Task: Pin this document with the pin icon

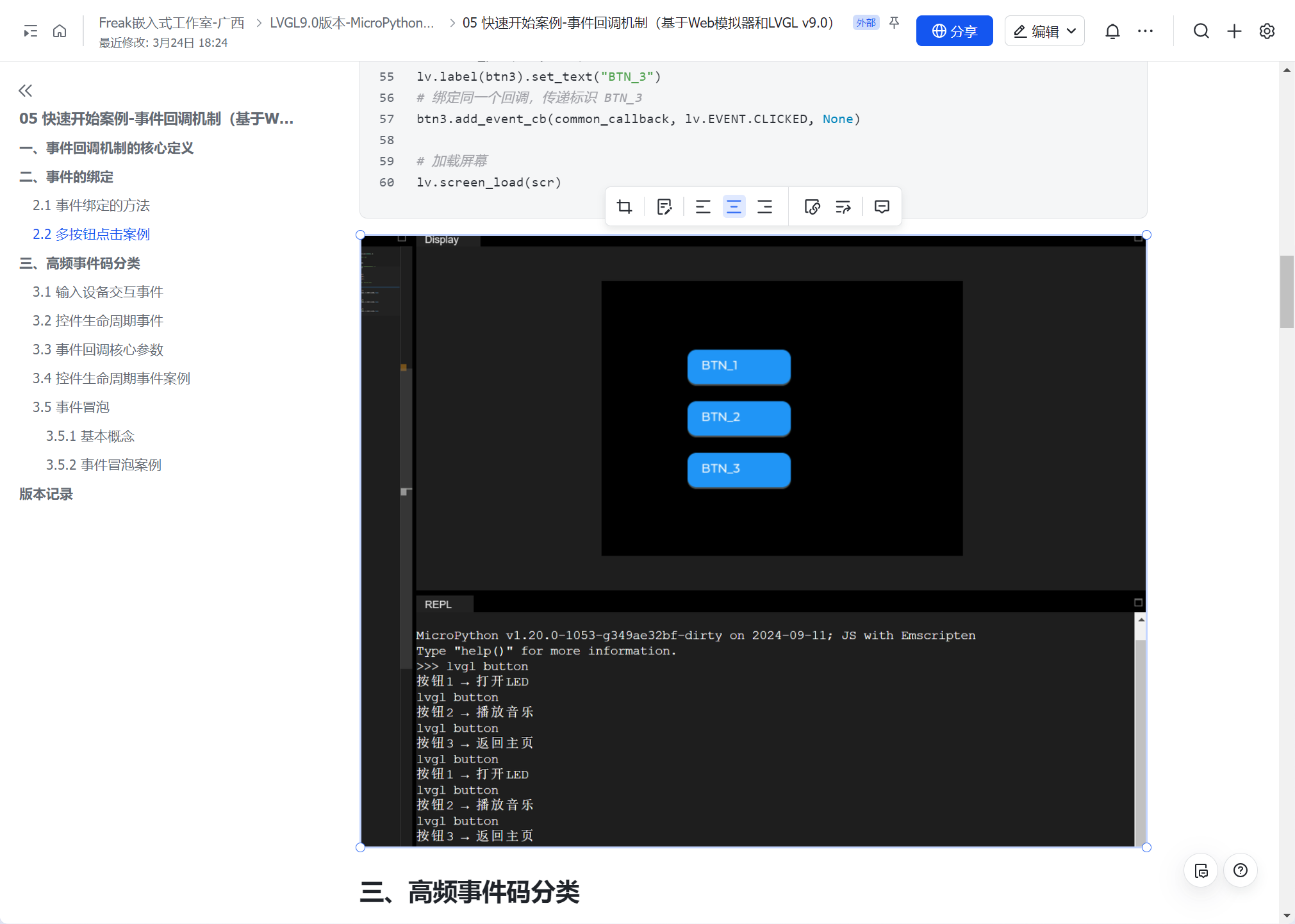Action: click(x=895, y=23)
